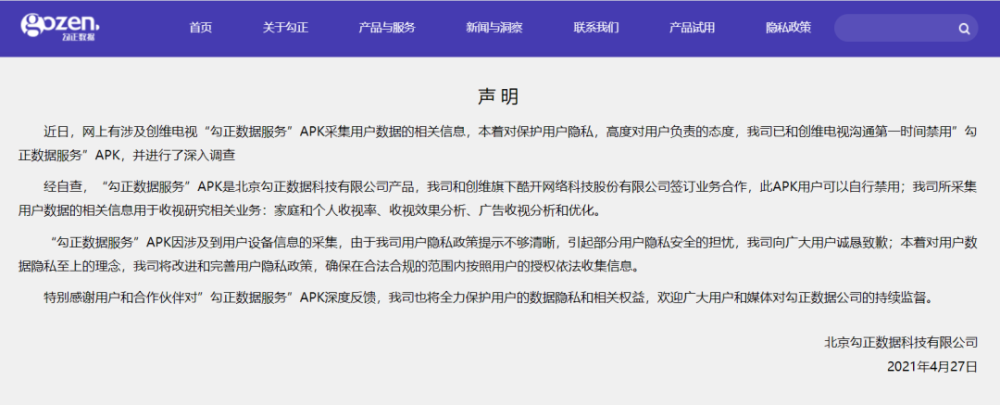Click the 声明 page heading

click(x=499, y=97)
